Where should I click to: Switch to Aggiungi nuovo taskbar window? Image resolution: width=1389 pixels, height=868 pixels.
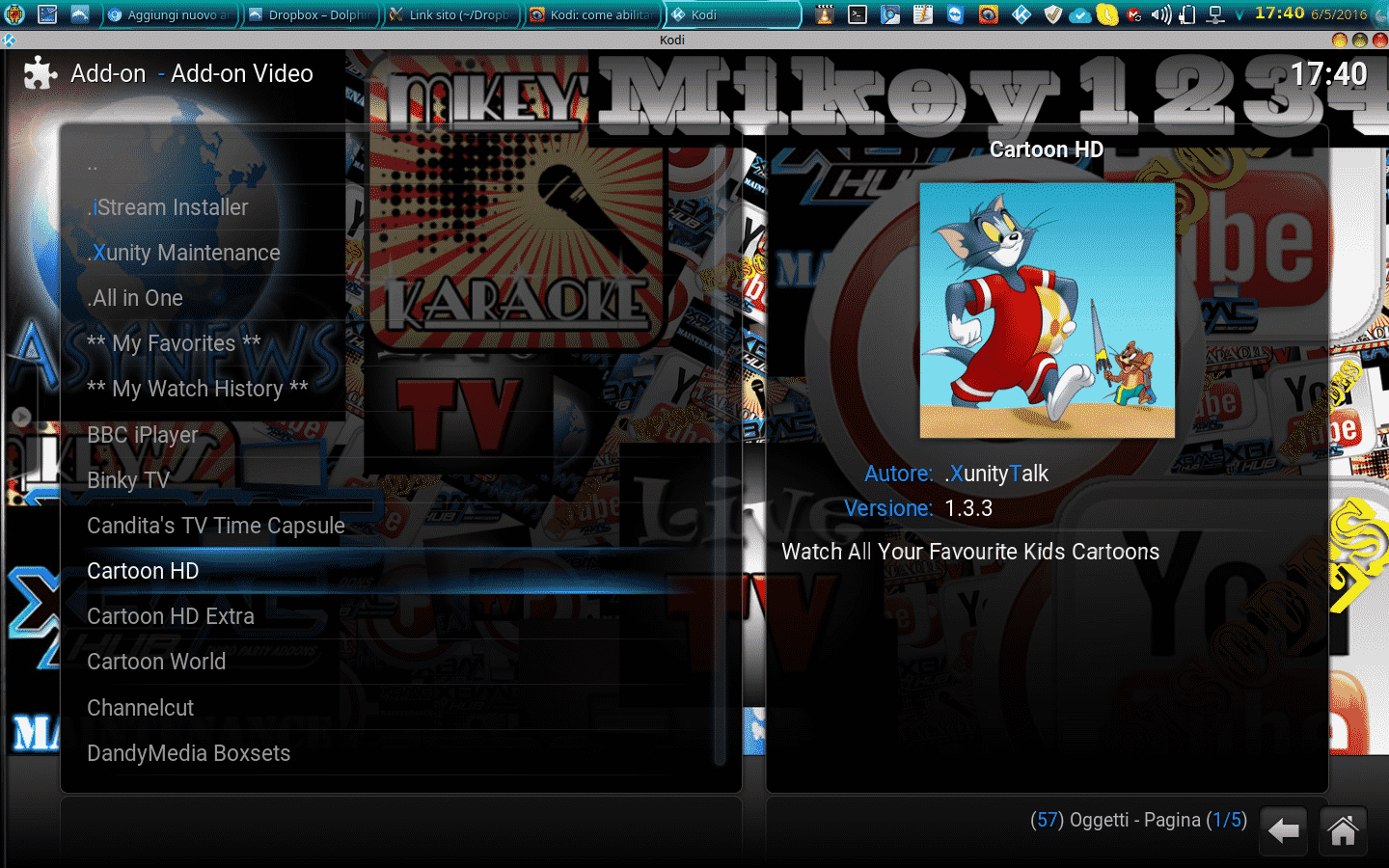pyautogui.click(x=170, y=14)
